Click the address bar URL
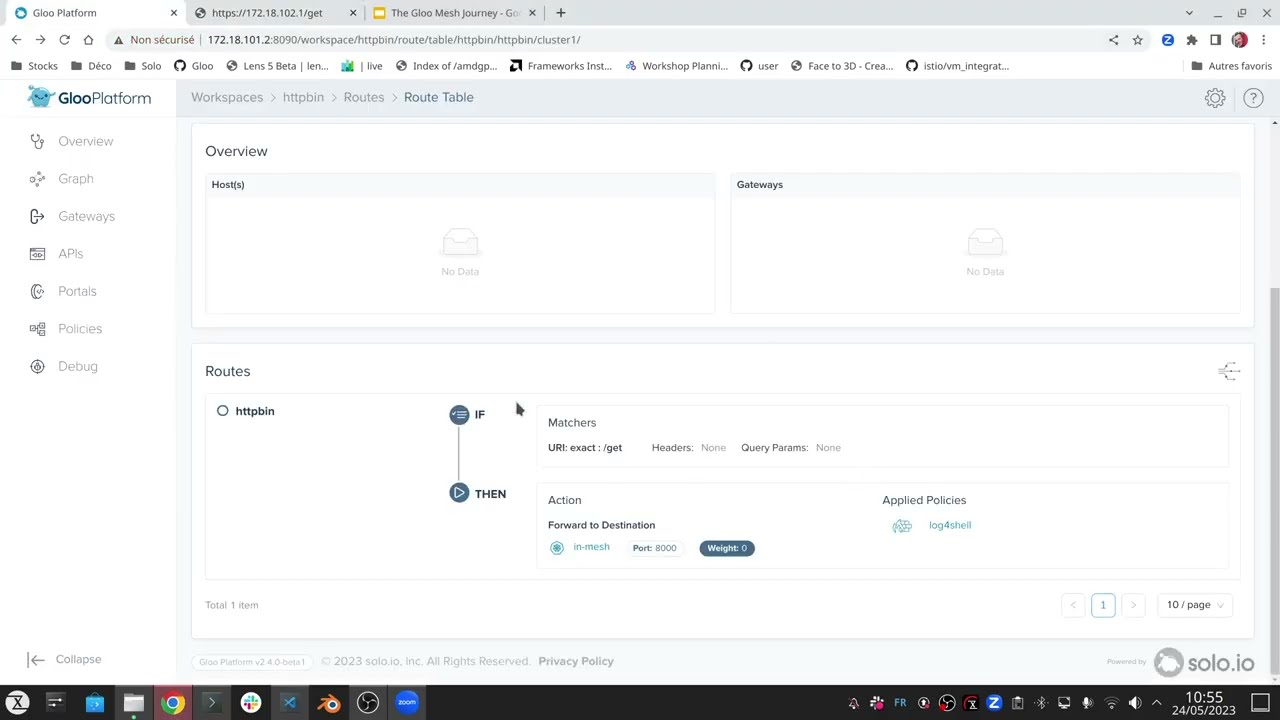The image size is (1280, 720). [394, 40]
